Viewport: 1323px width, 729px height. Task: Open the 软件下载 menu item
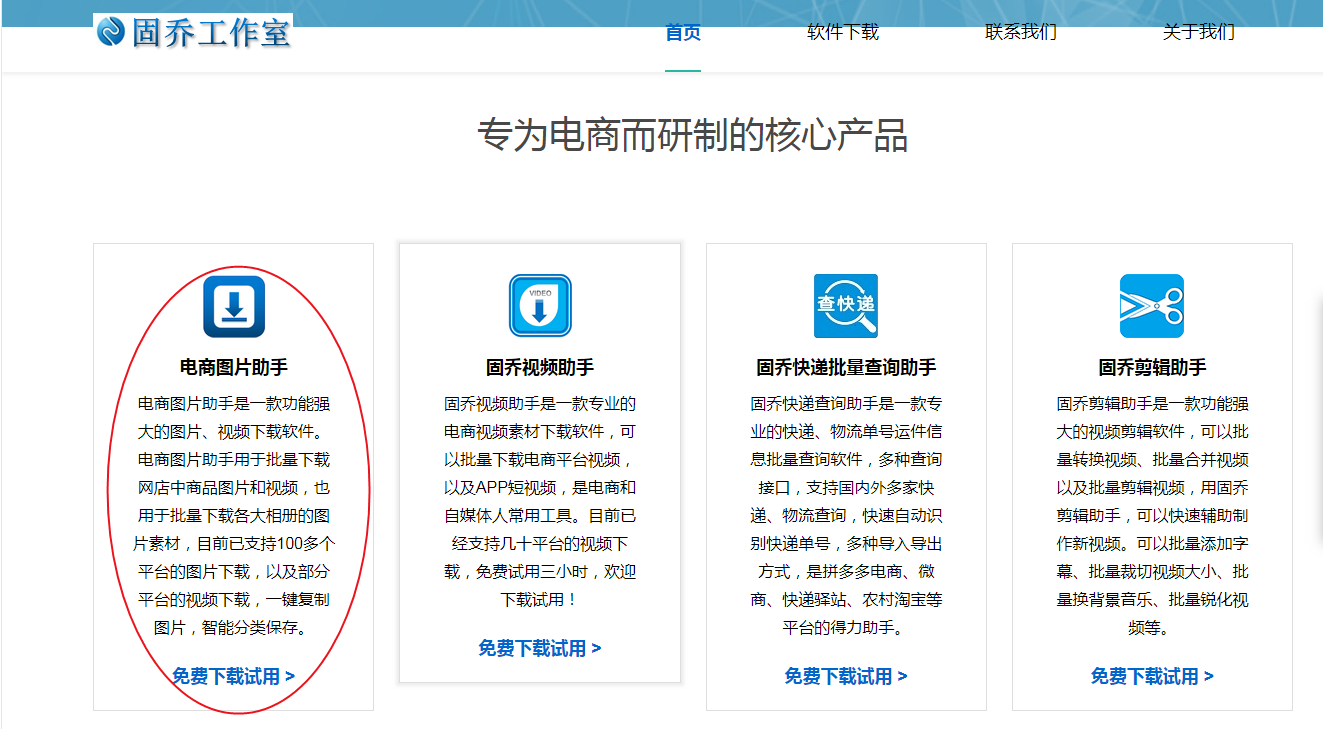click(x=843, y=32)
